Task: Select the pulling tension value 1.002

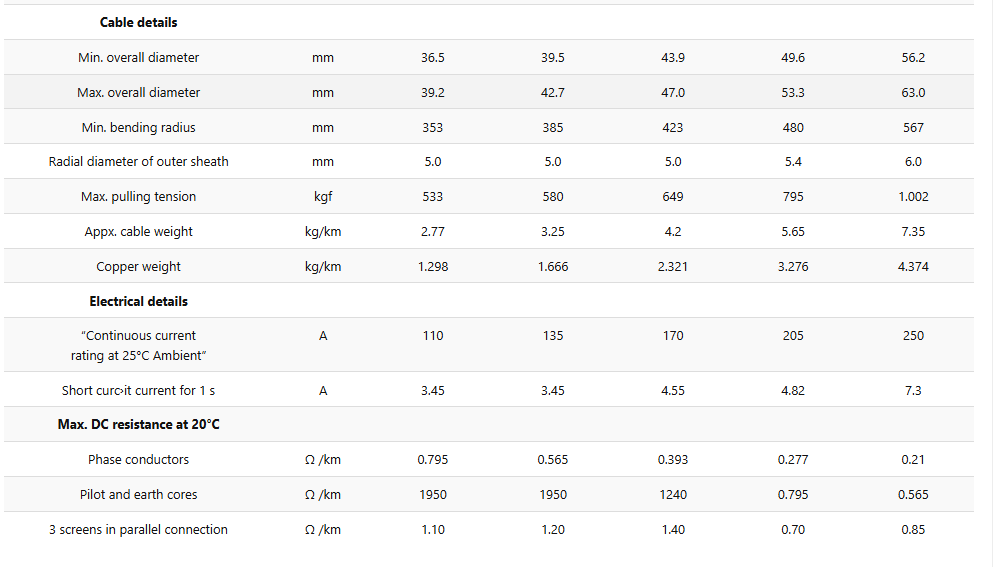Action: [x=913, y=197]
